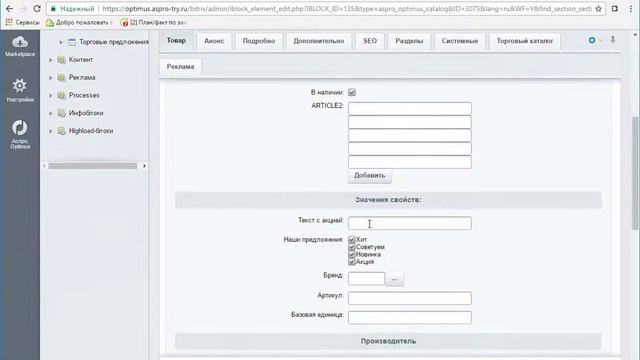640x360 pixels.
Task: Select Реклама folder in tree
Action: coord(82,78)
